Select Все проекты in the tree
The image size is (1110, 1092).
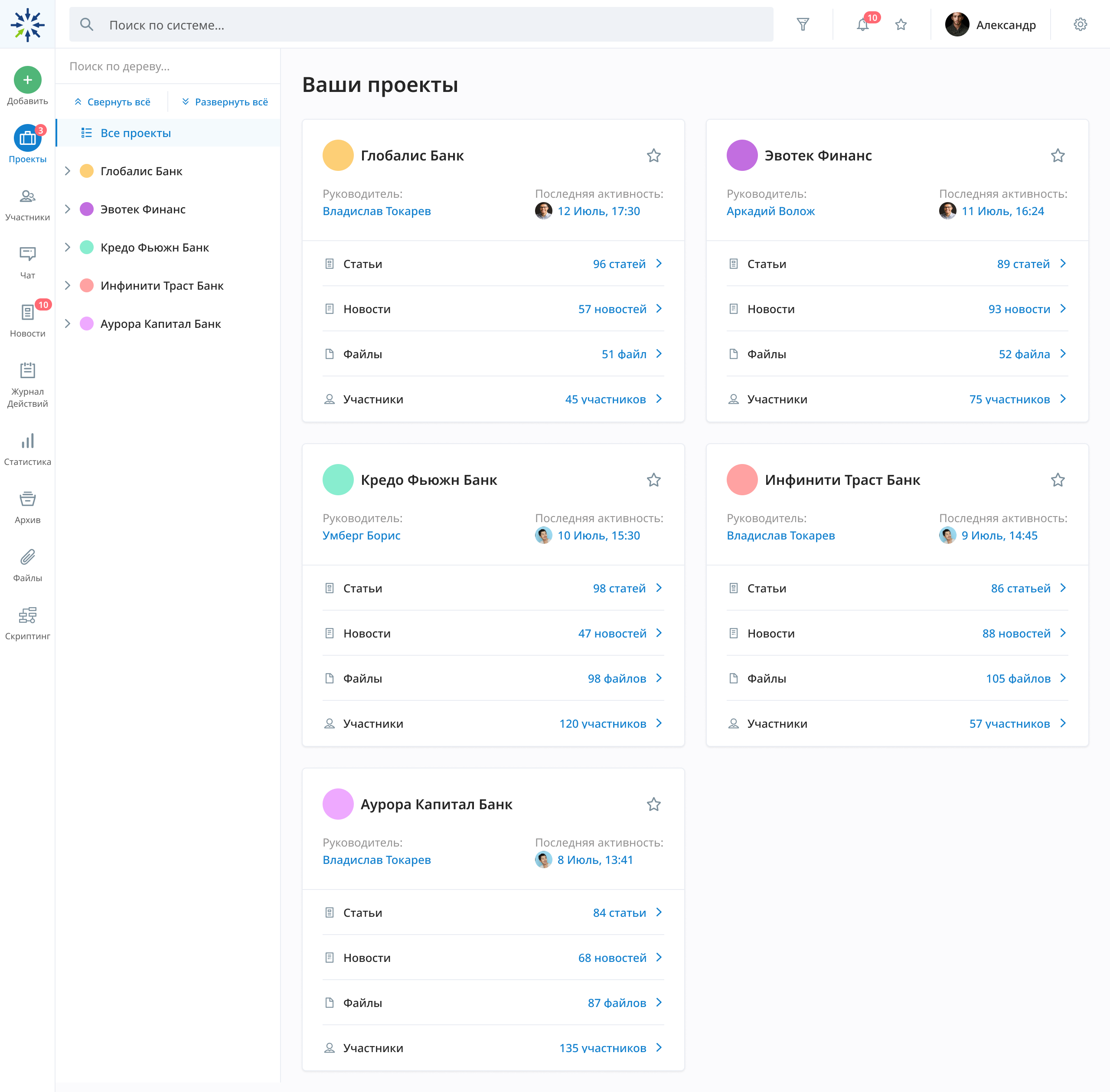pos(135,133)
